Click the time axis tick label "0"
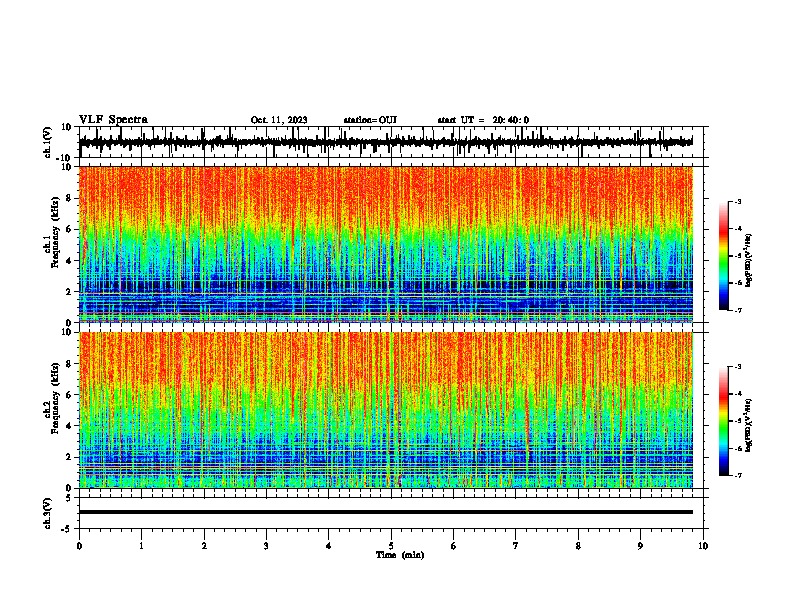The image size is (792, 612). [x=79, y=546]
